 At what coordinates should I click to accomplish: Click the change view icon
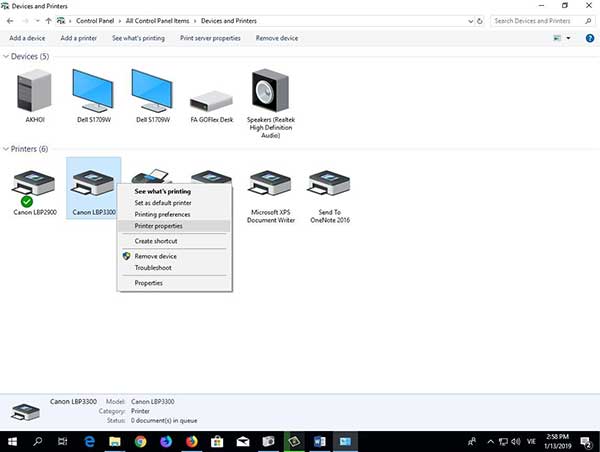(x=557, y=38)
